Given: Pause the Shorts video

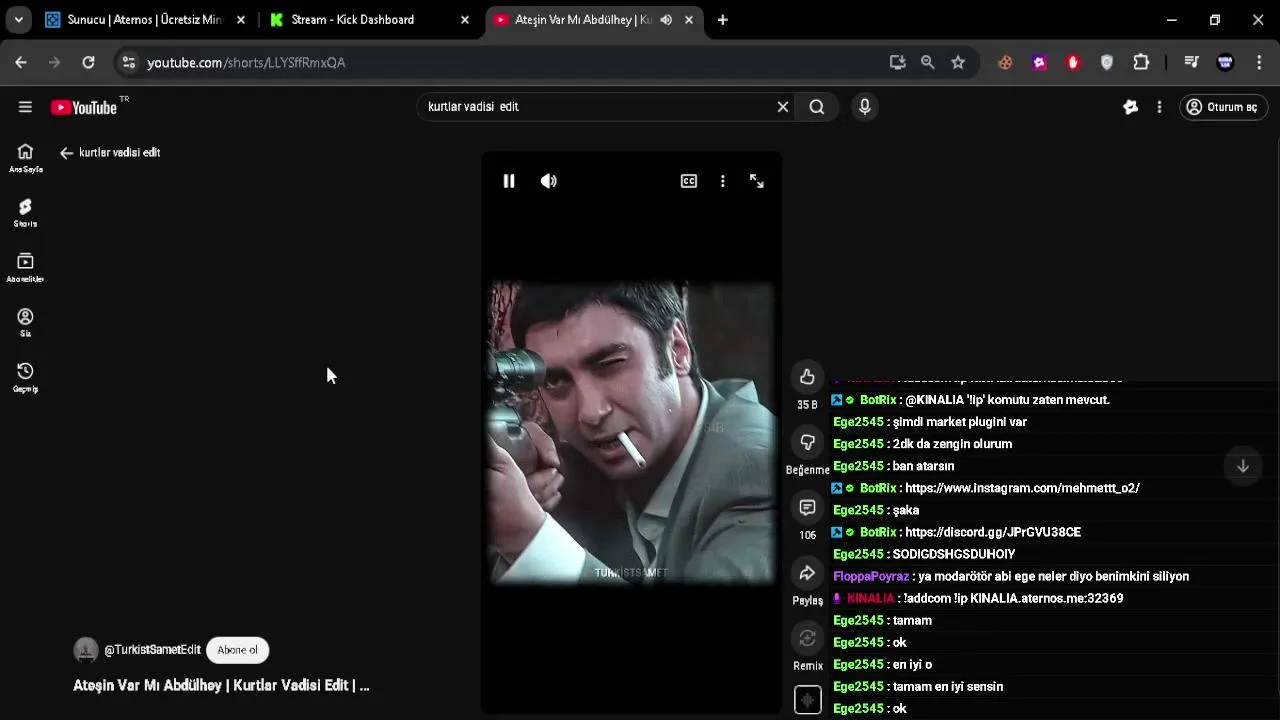Looking at the screenshot, I should tap(509, 181).
